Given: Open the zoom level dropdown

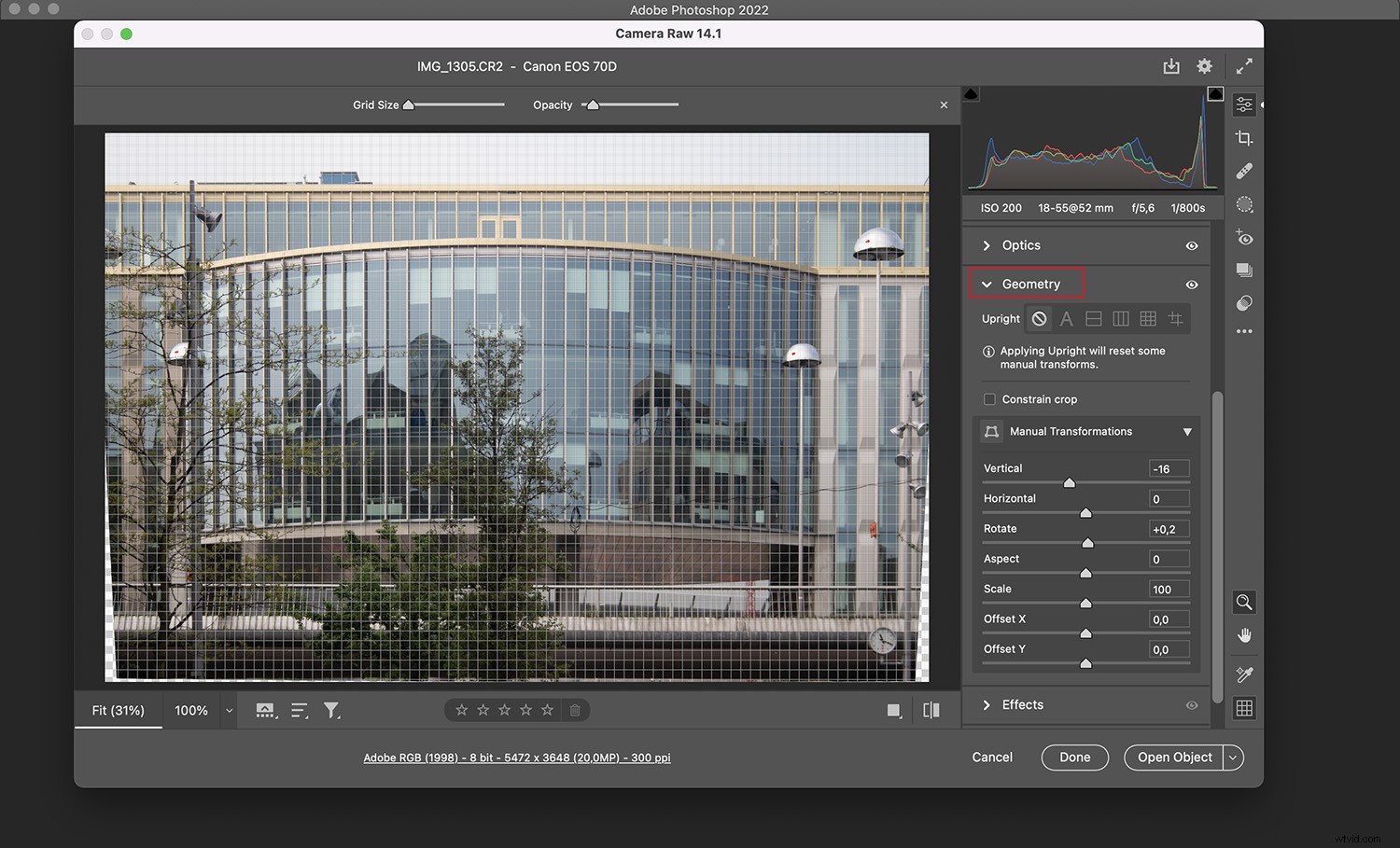Looking at the screenshot, I should click(x=228, y=710).
